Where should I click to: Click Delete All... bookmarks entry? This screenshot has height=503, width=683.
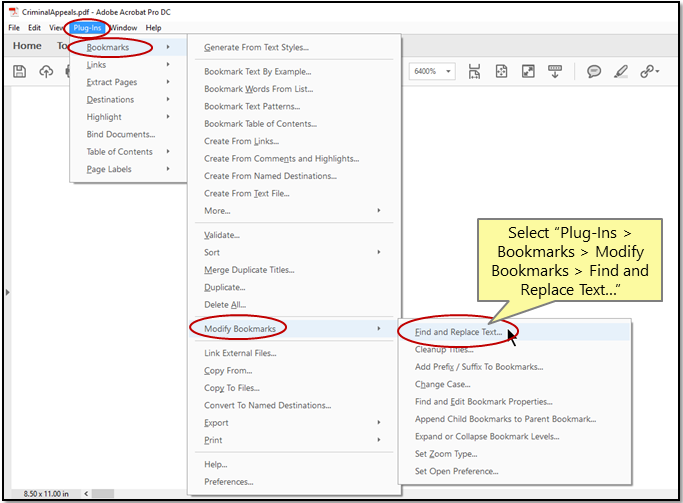[x=225, y=305]
